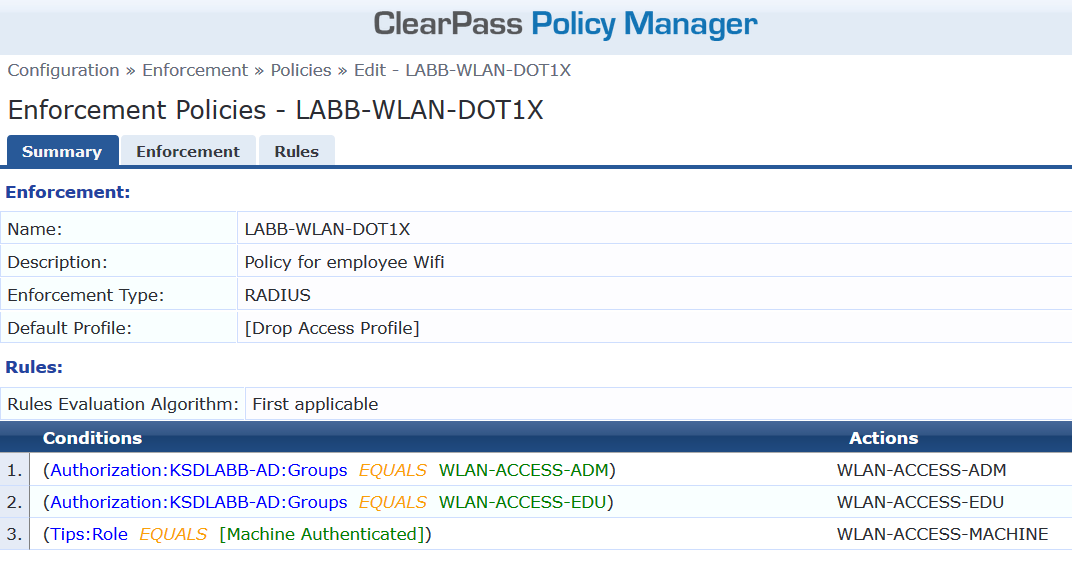Click the Description: field label

pos(57,262)
